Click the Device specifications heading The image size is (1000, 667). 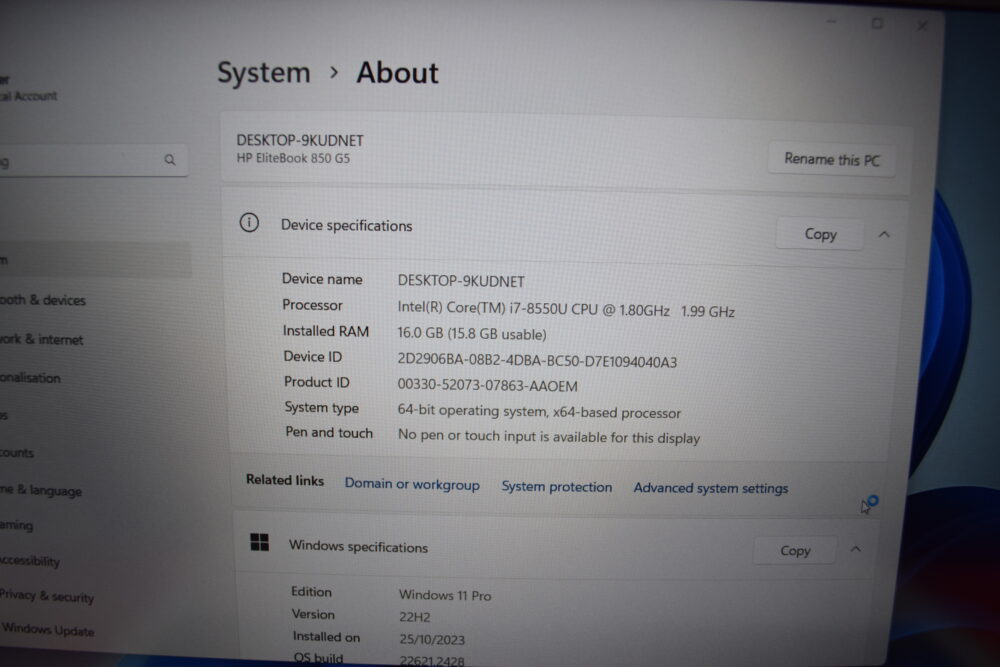click(346, 226)
